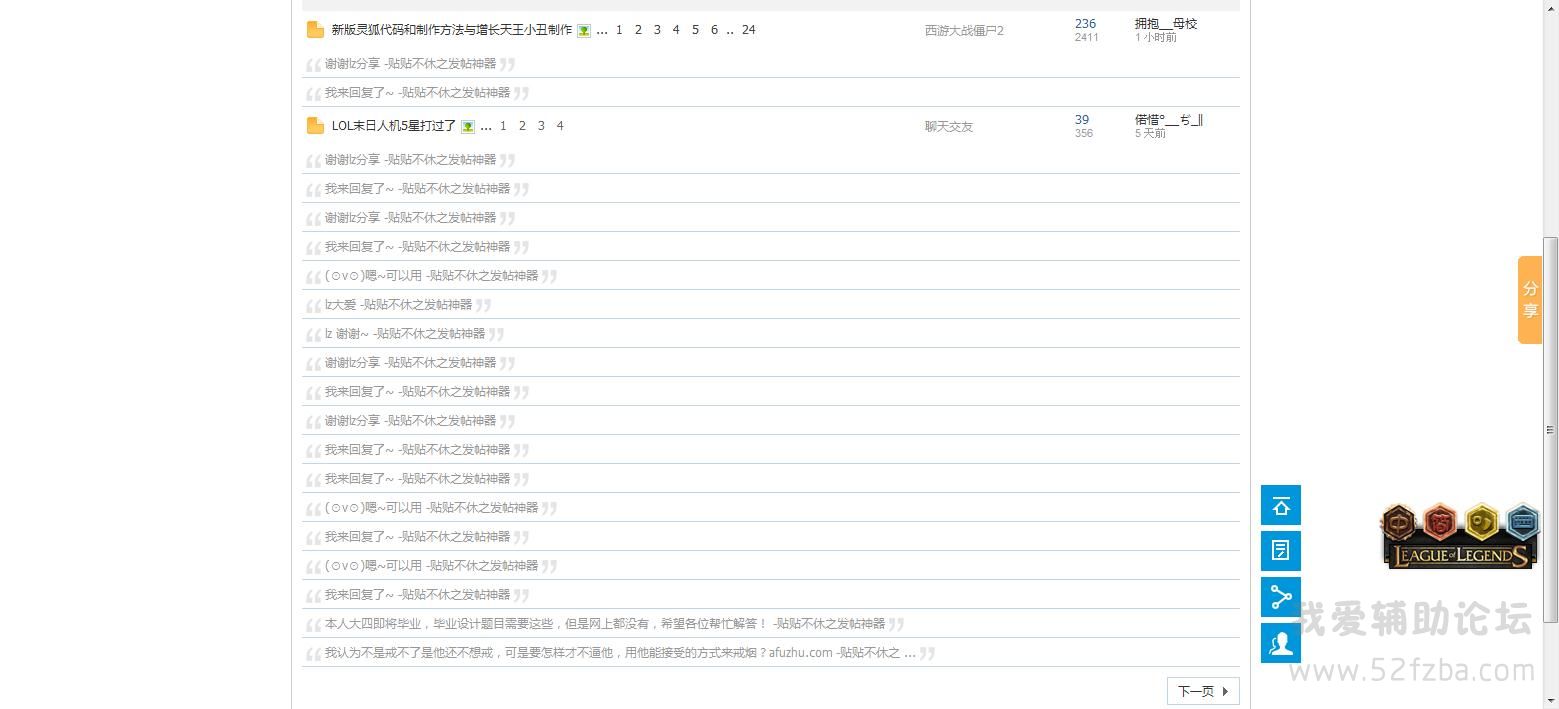
Task: Click image attachment icon on 新版灵狐代码 thread
Action: 584,31
